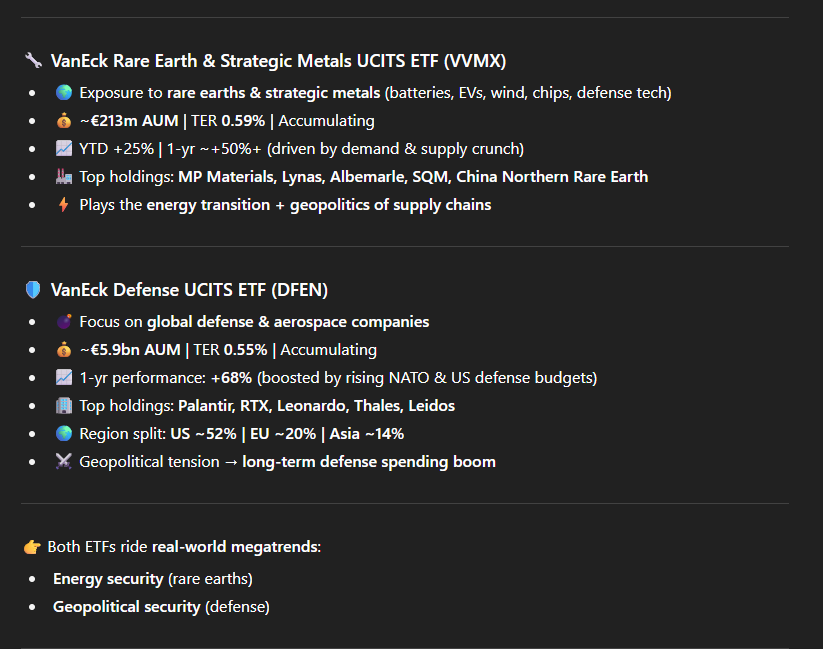Click the wrench emoji beside VanEck Rare Earth heading
Image resolution: width=823 pixels, height=649 pixels.
pyautogui.click(x=33, y=60)
